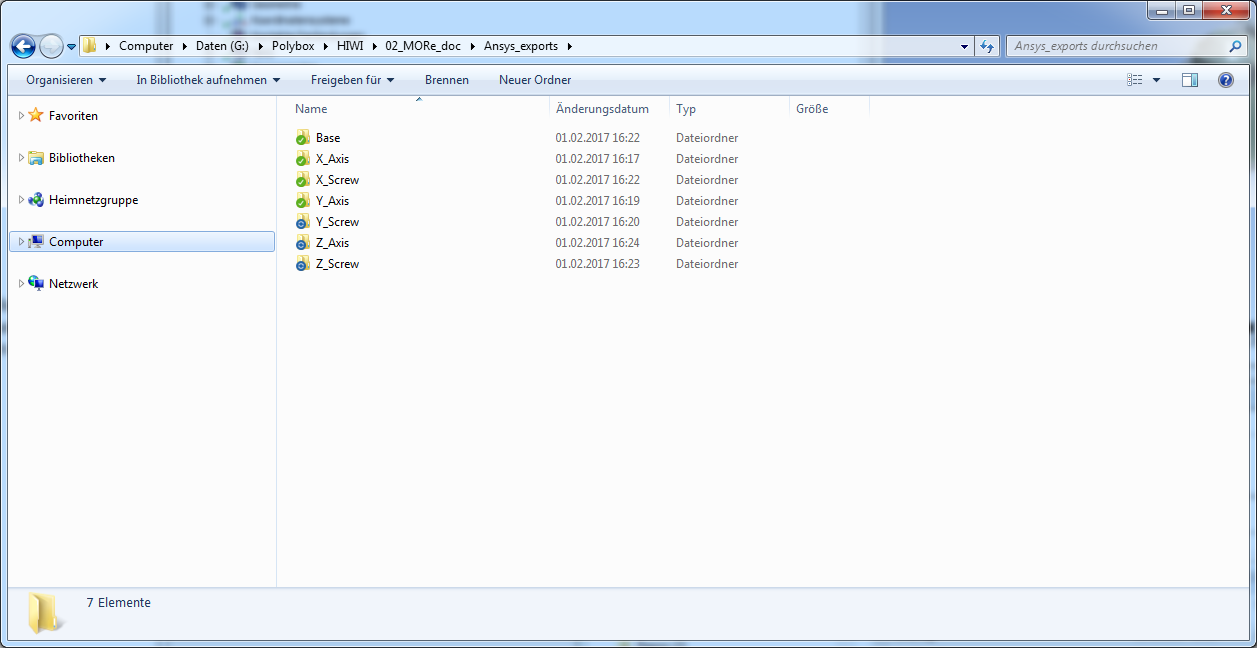Click the Z_Screw folder syncing icon

(x=303, y=264)
